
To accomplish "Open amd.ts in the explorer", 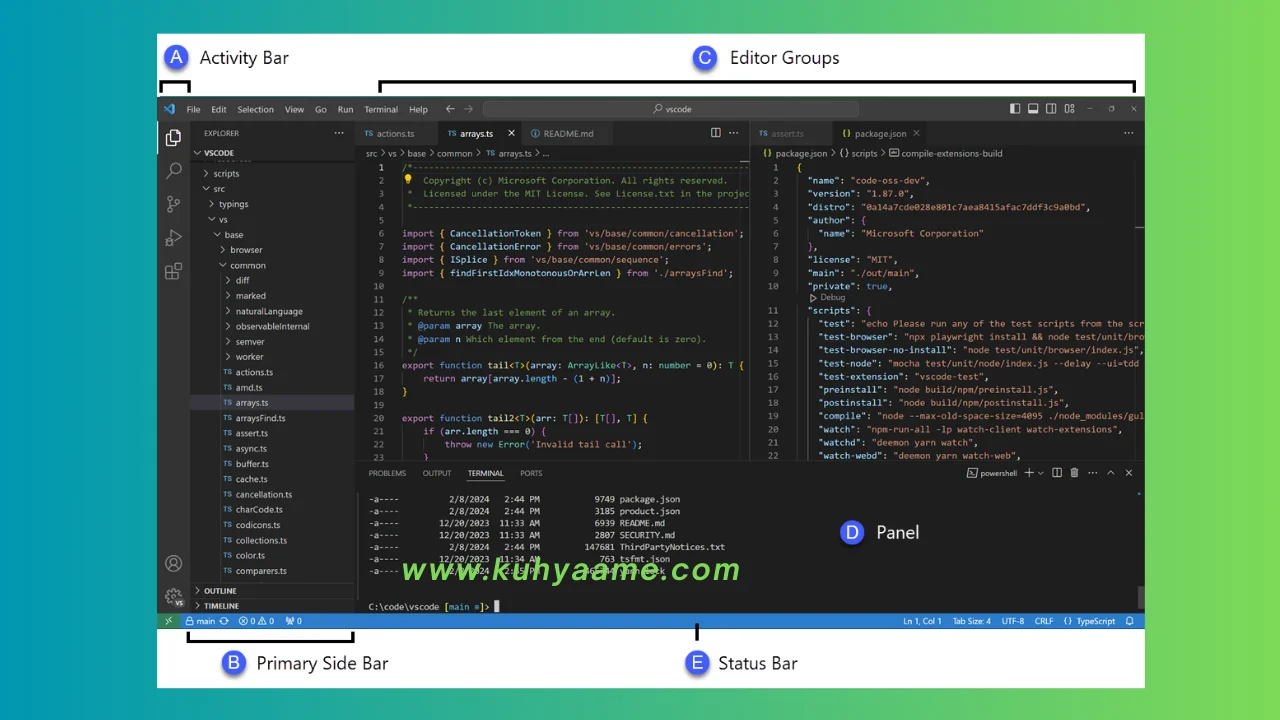I will point(249,387).
